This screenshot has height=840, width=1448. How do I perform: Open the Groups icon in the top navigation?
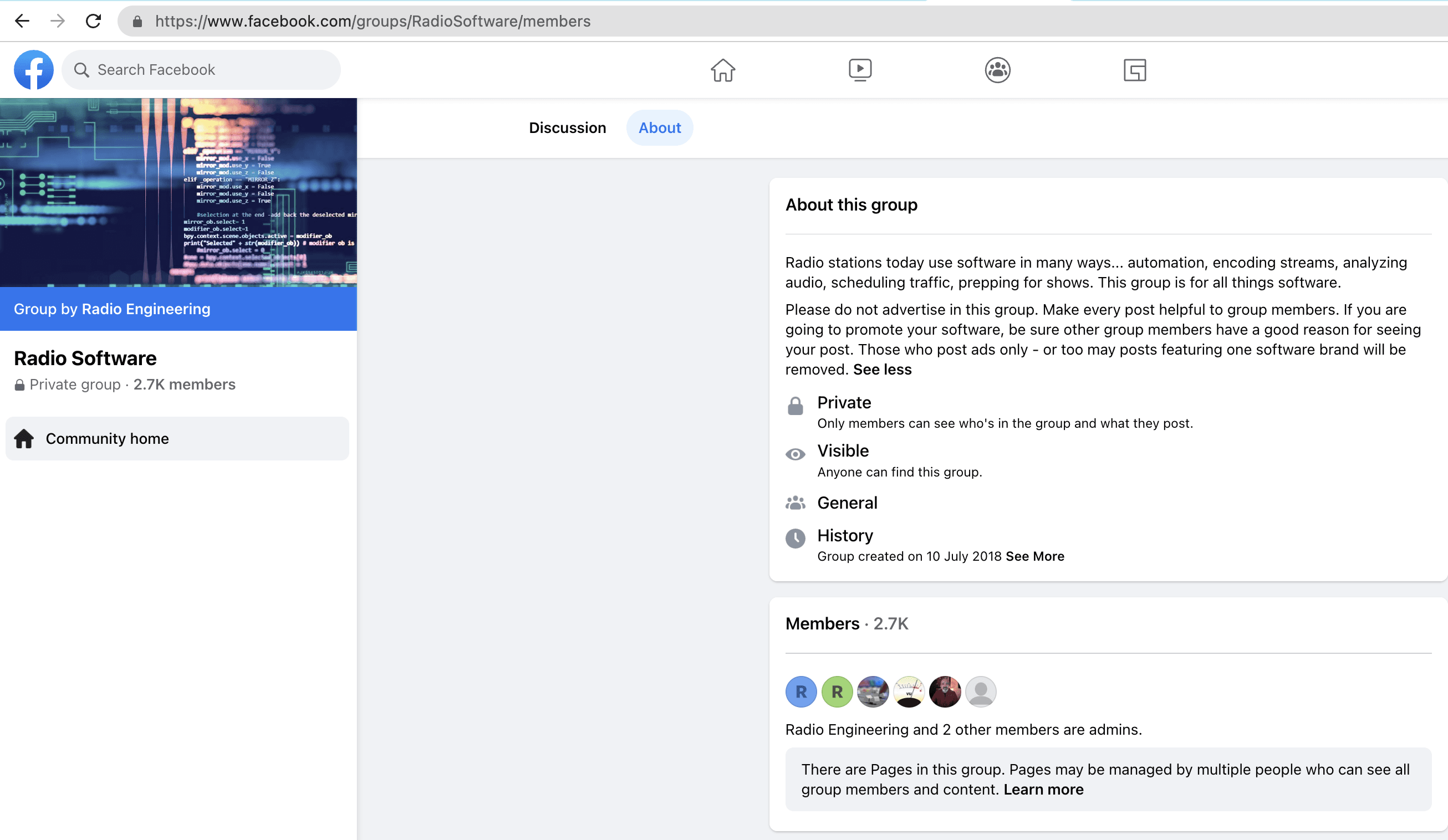[x=997, y=70]
